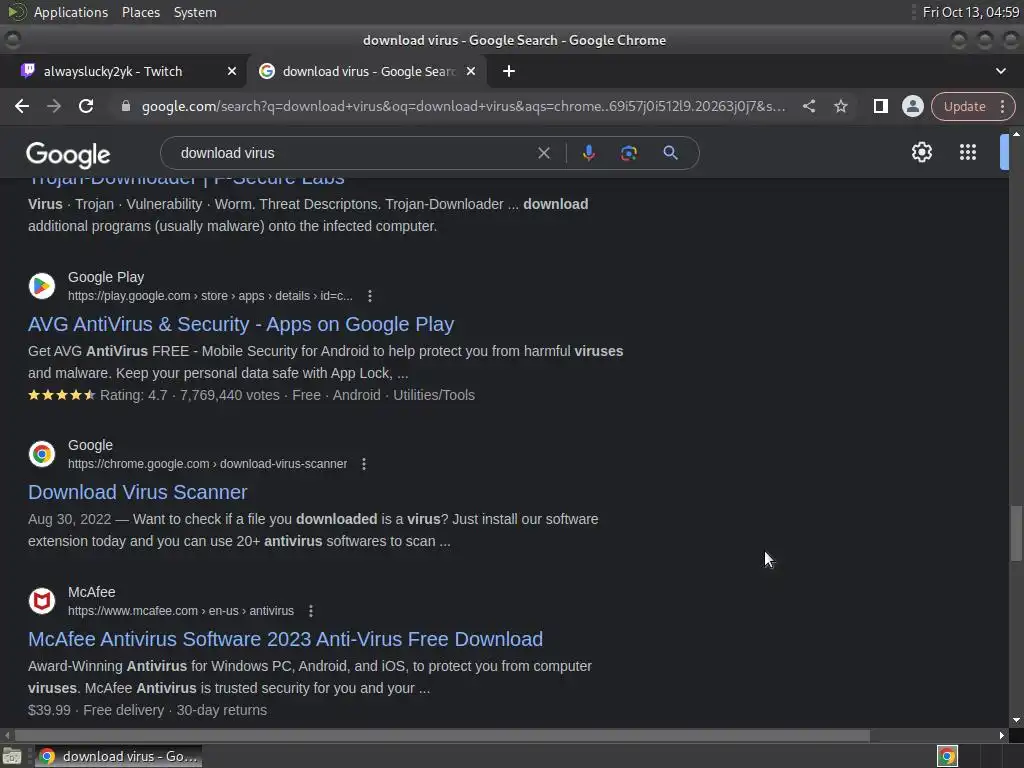Image resolution: width=1024 pixels, height=768 pixels.
Task: Click the play.google.com breadcrumb URL
Action: click(x=210, y=296)
